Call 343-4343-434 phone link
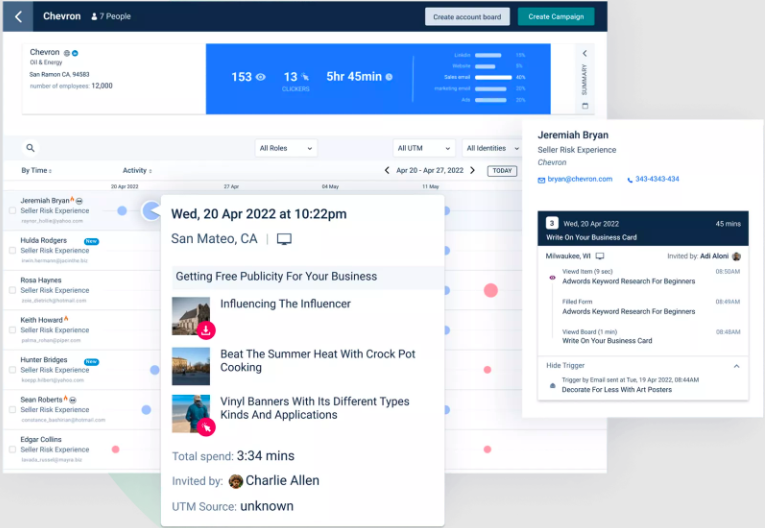 pyautogui.click(x=657, y=179)
